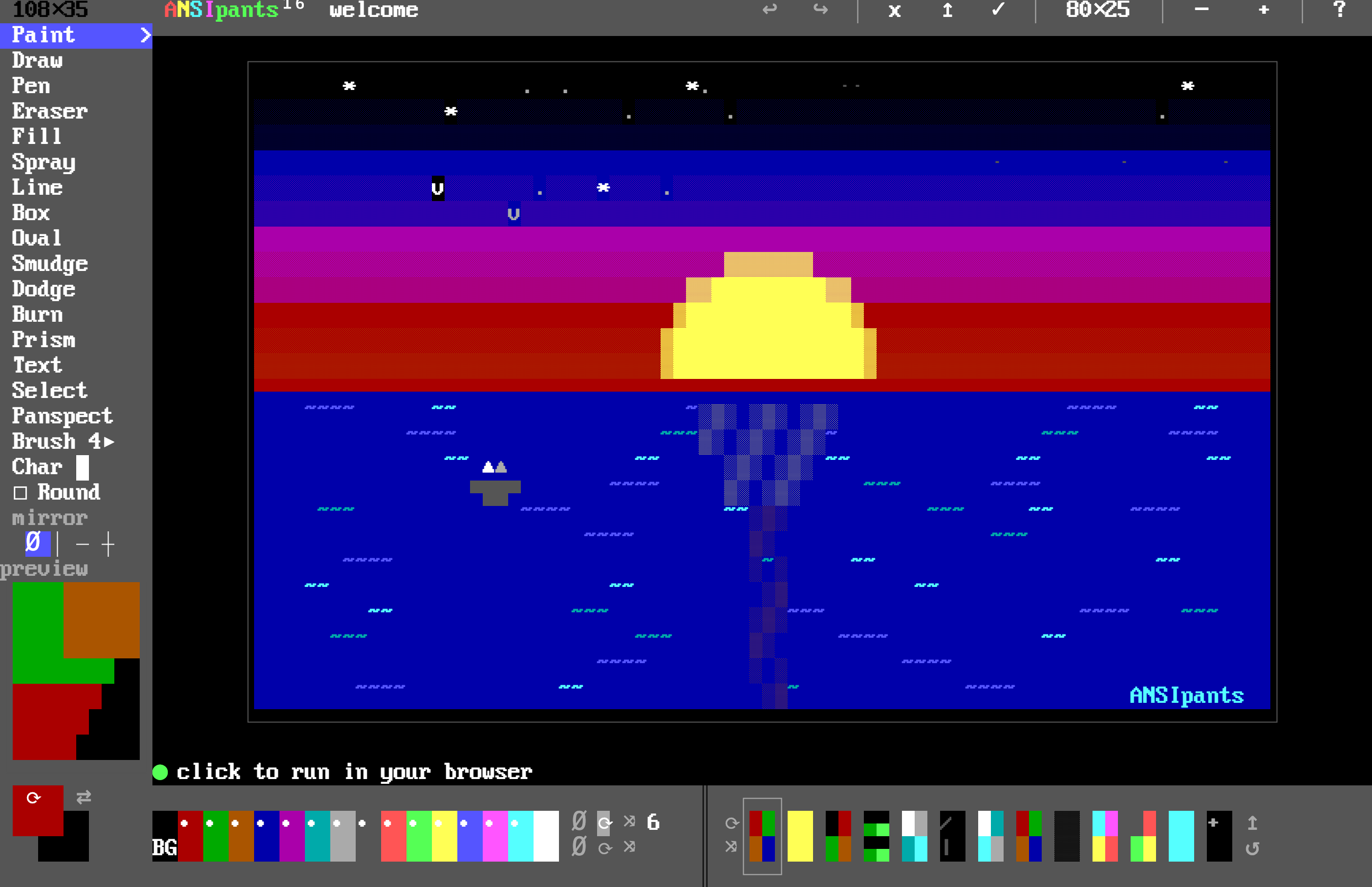1372x887 pixels.
Task: Select the Box tool
Action: pos(31,213)
